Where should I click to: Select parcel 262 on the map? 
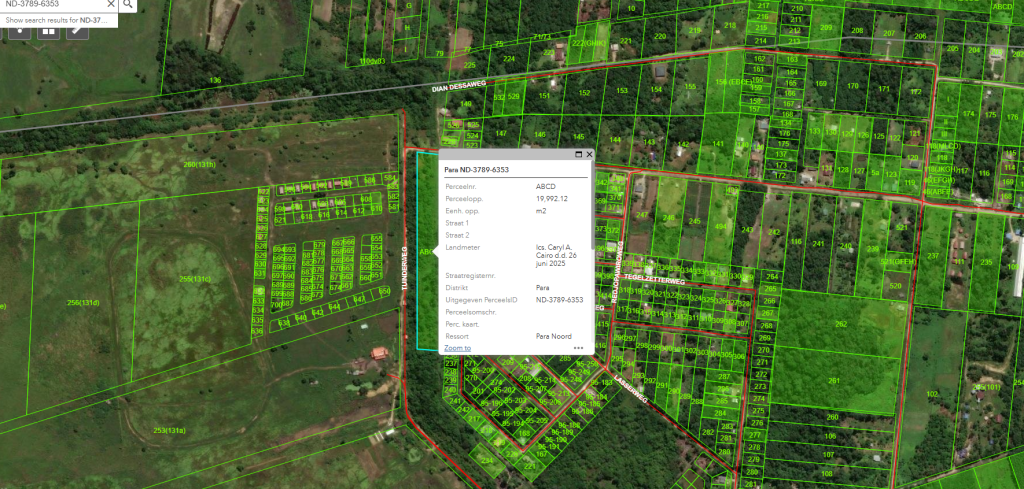pos(840,324)
